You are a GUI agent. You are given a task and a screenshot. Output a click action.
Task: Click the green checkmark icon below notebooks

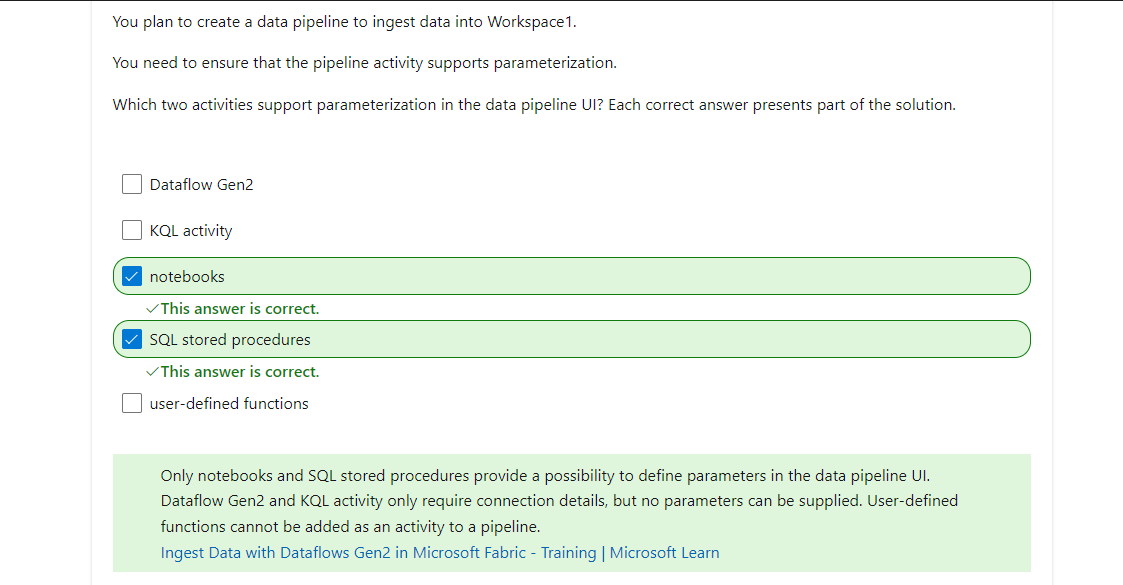(x=152, y=309)
